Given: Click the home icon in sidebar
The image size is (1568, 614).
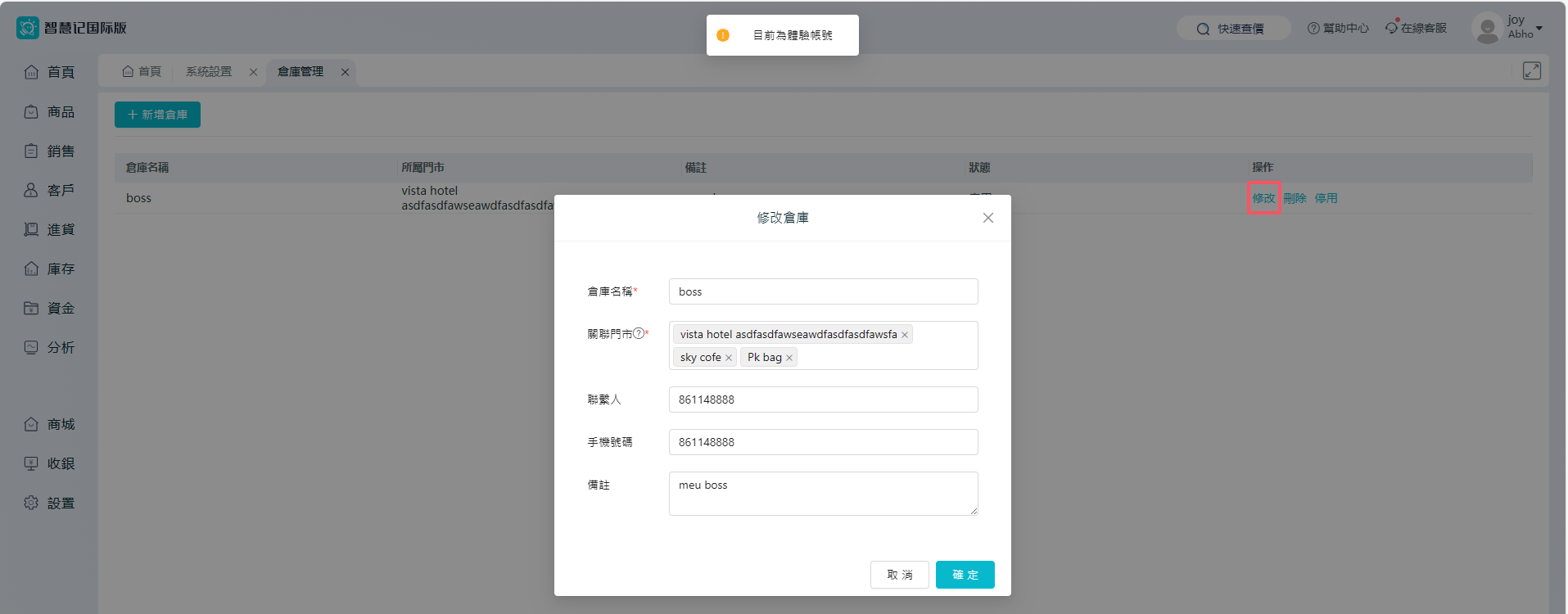Looking at the screenshot, I should click(x=31, y=72).
